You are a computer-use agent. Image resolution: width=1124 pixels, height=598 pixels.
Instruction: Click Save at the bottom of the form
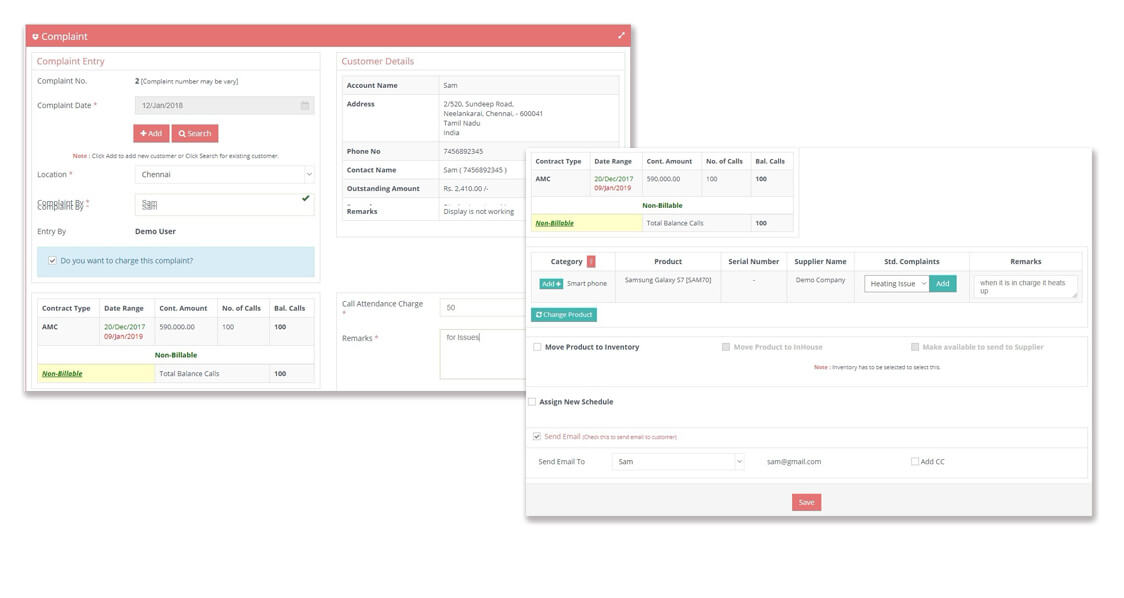[x=807, y=502]
